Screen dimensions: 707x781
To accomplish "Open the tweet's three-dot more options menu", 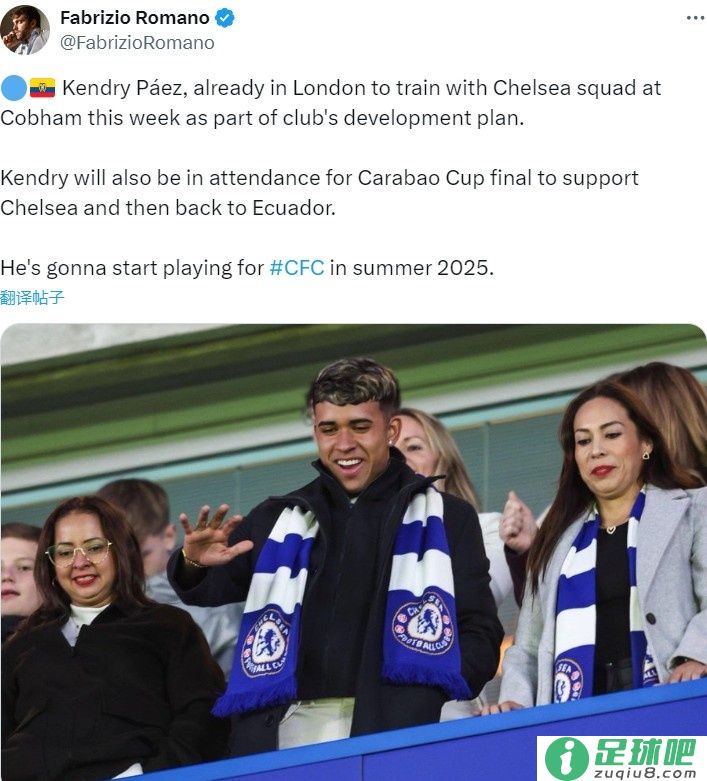I will [x=695, y=18].
